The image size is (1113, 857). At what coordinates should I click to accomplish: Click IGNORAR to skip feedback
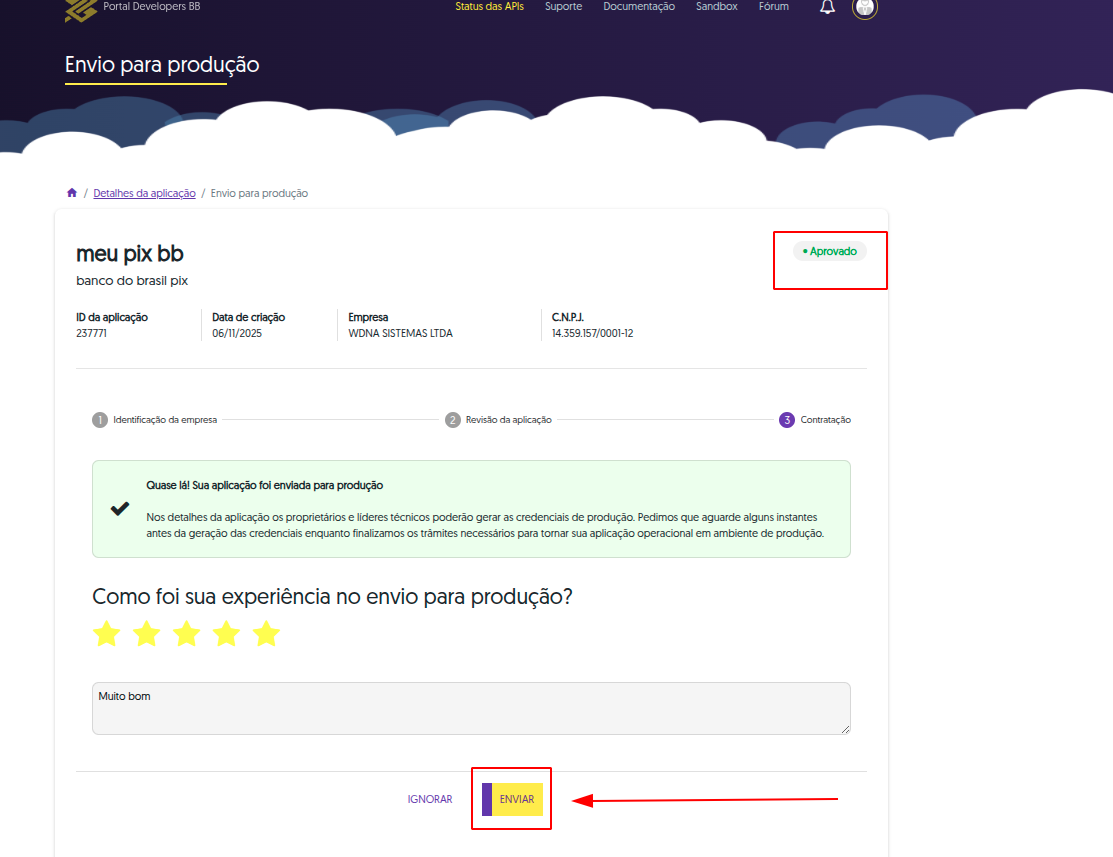click(x=430, y=799)
